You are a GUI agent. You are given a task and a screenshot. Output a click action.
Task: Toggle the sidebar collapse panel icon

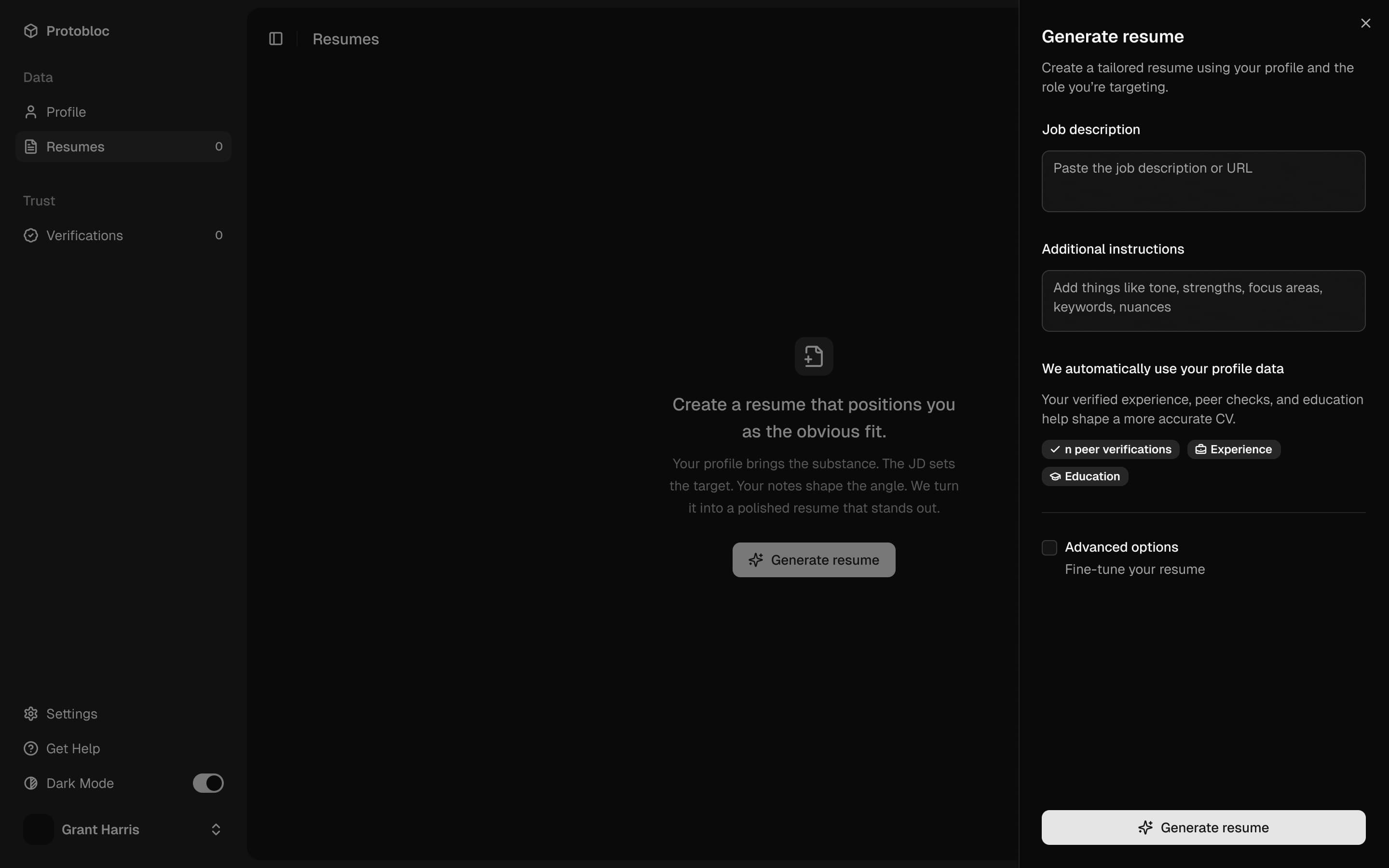275,39
